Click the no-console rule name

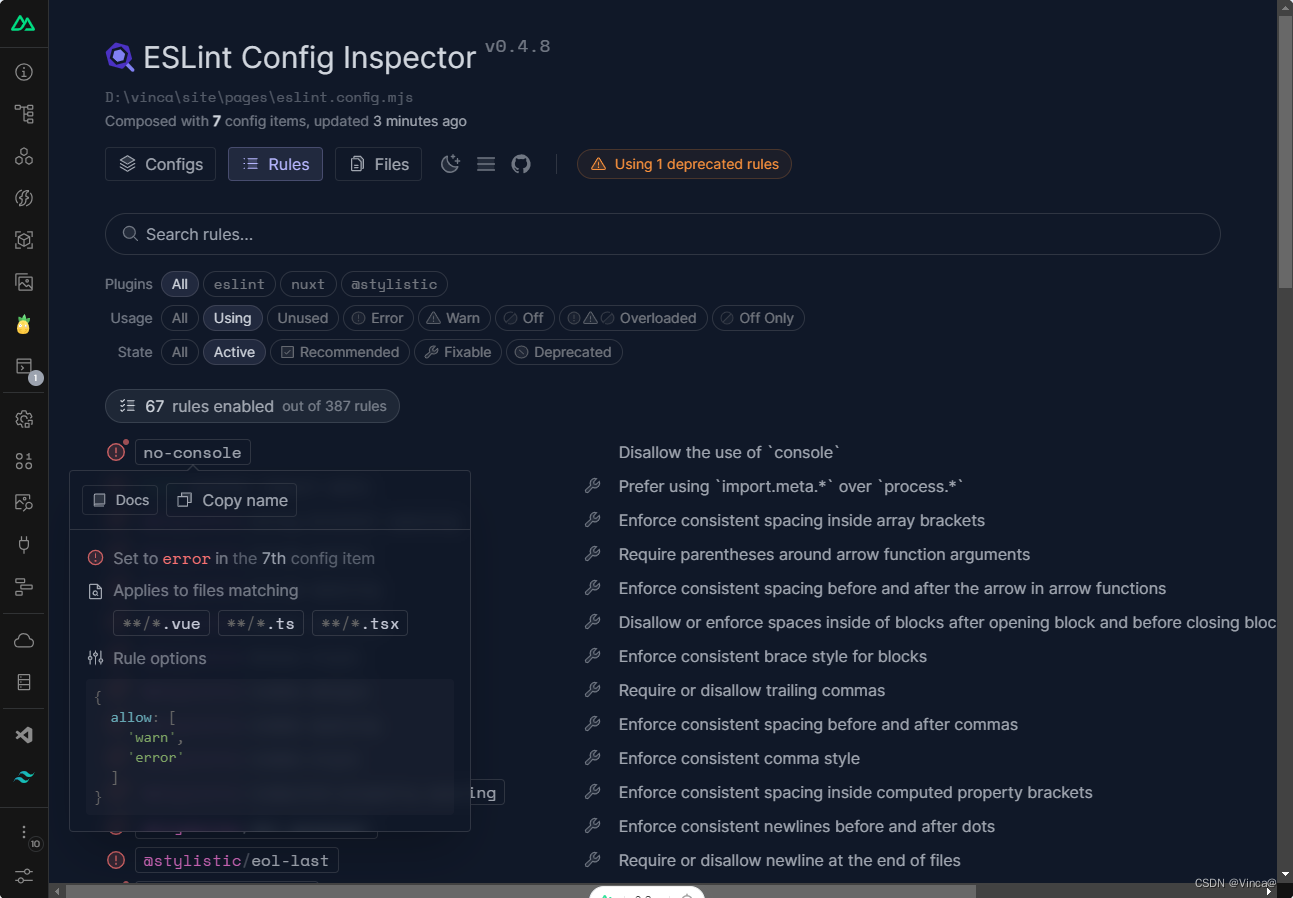[x=192, y=453]
